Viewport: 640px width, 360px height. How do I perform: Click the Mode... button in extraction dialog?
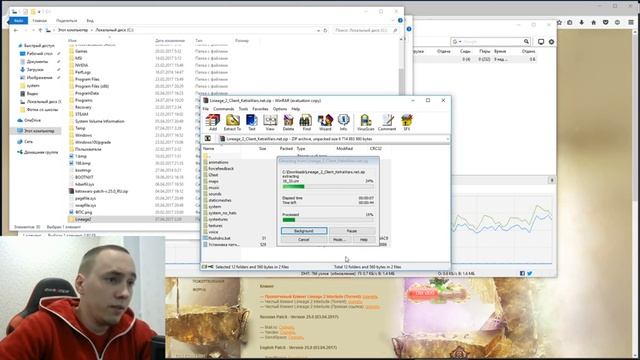[339, 240]
